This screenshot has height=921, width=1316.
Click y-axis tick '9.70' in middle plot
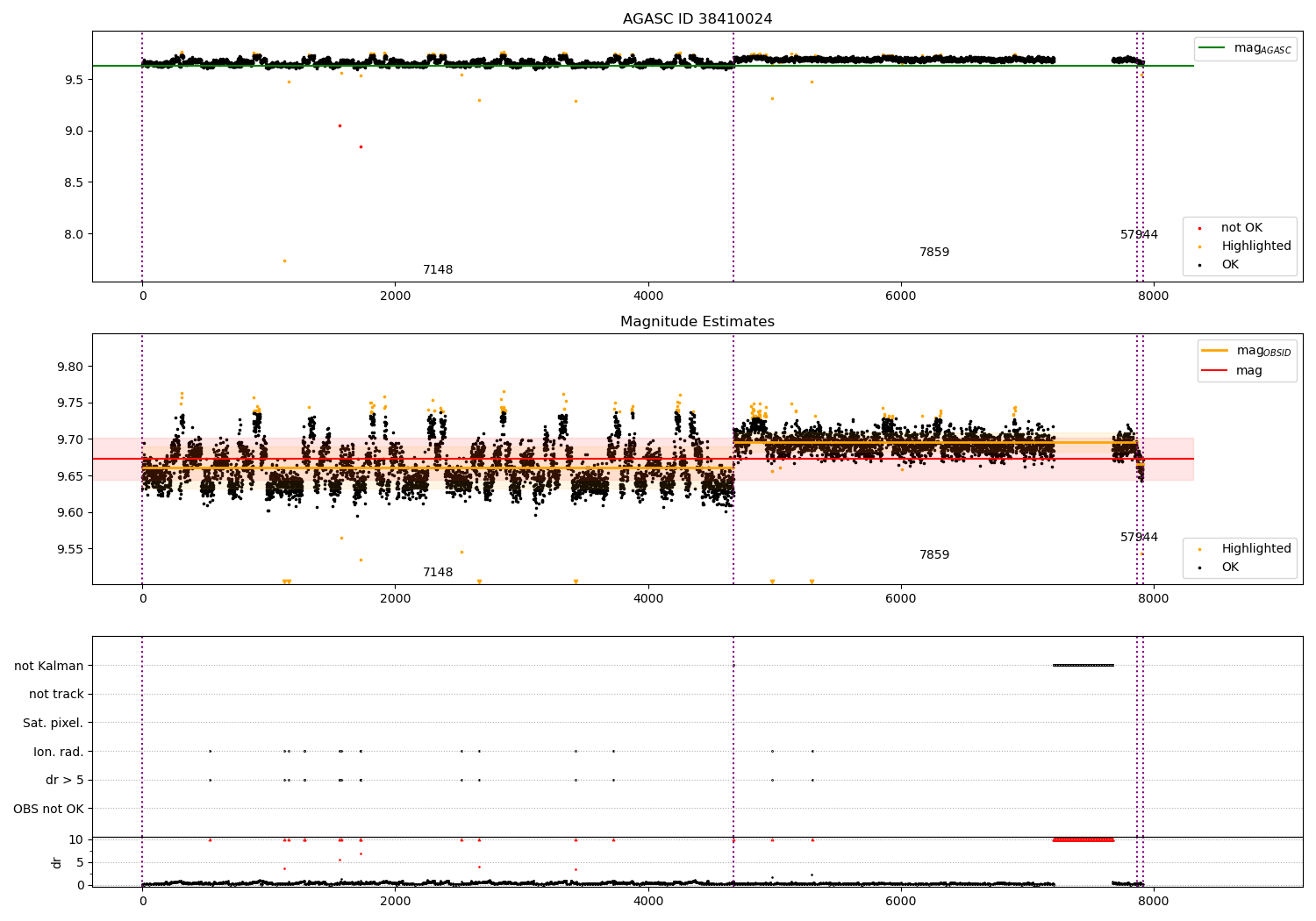pos(70,439)
